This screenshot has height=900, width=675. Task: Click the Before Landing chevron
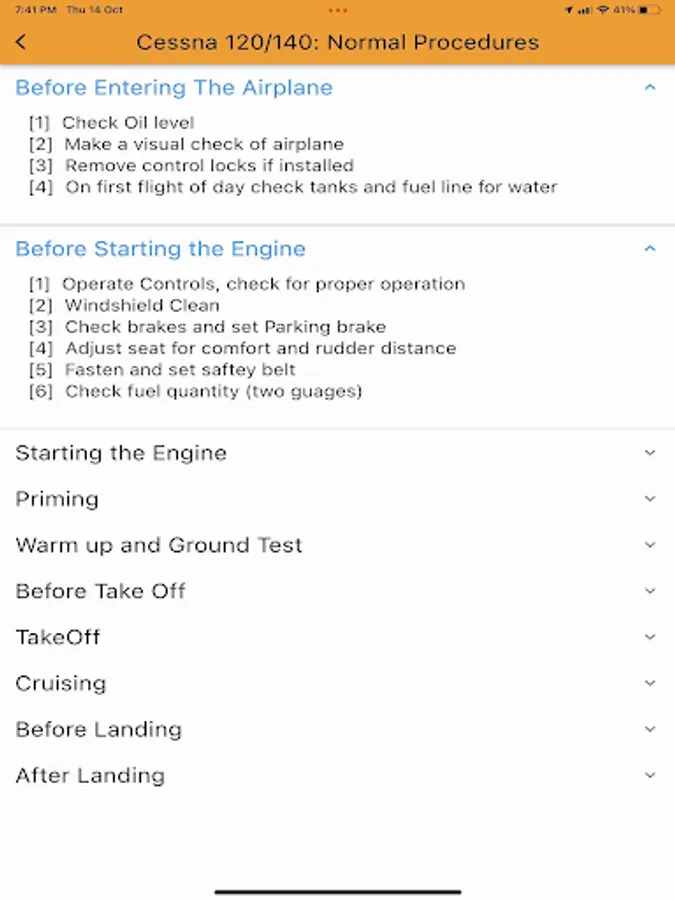pos(650,729)
